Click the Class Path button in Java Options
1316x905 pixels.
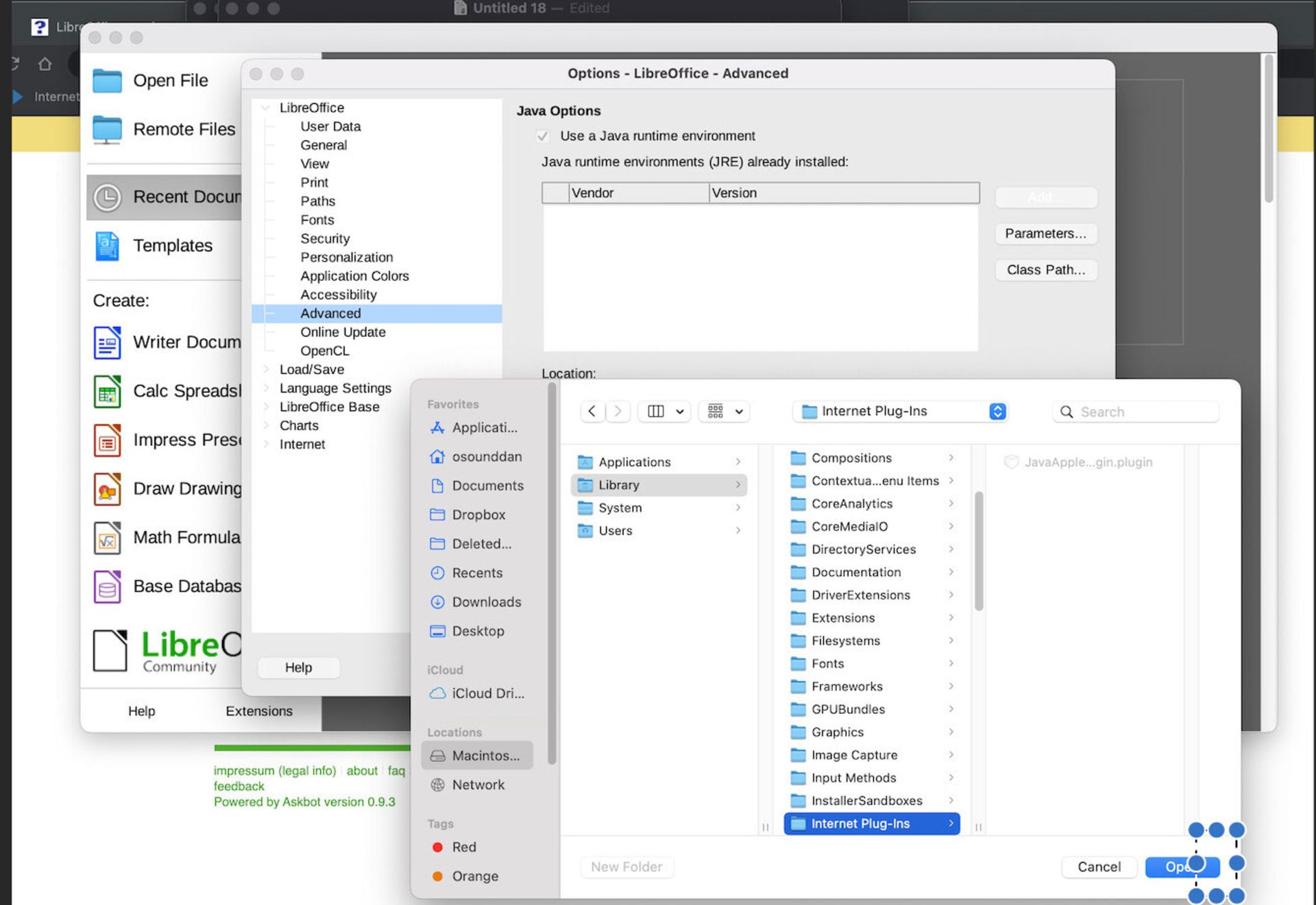pyautogui.click(x=1047, y=269)
